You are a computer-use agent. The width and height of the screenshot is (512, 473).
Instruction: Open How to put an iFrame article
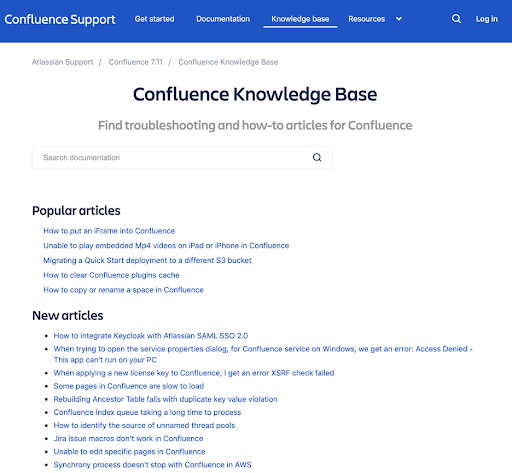pyautogui.click(x=109, y=231)
